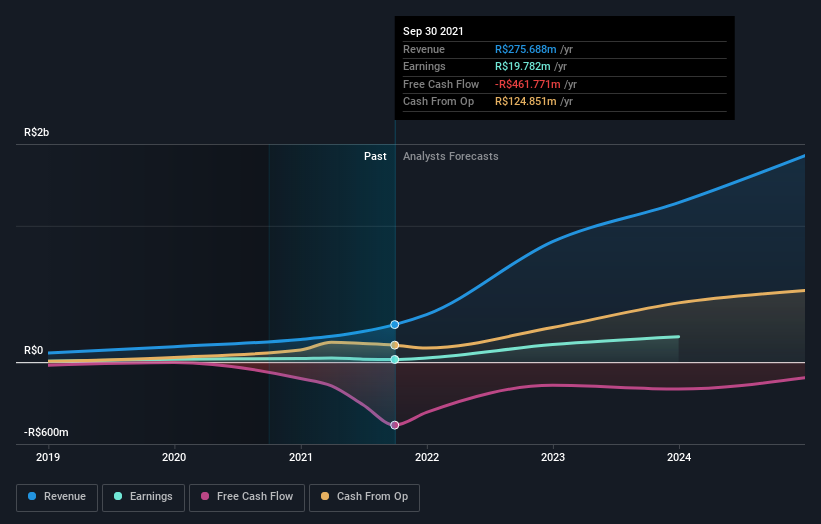Click the 2023 x-axis label
821x524 pixels.
point(553,457)
